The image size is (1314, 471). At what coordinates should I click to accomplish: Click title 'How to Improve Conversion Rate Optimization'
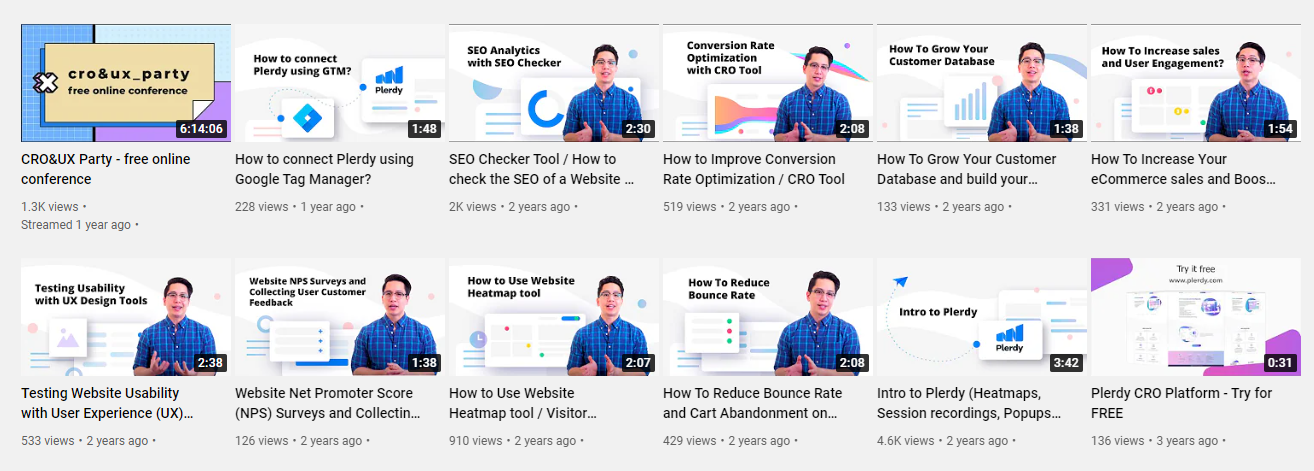[x=754, y=169]
